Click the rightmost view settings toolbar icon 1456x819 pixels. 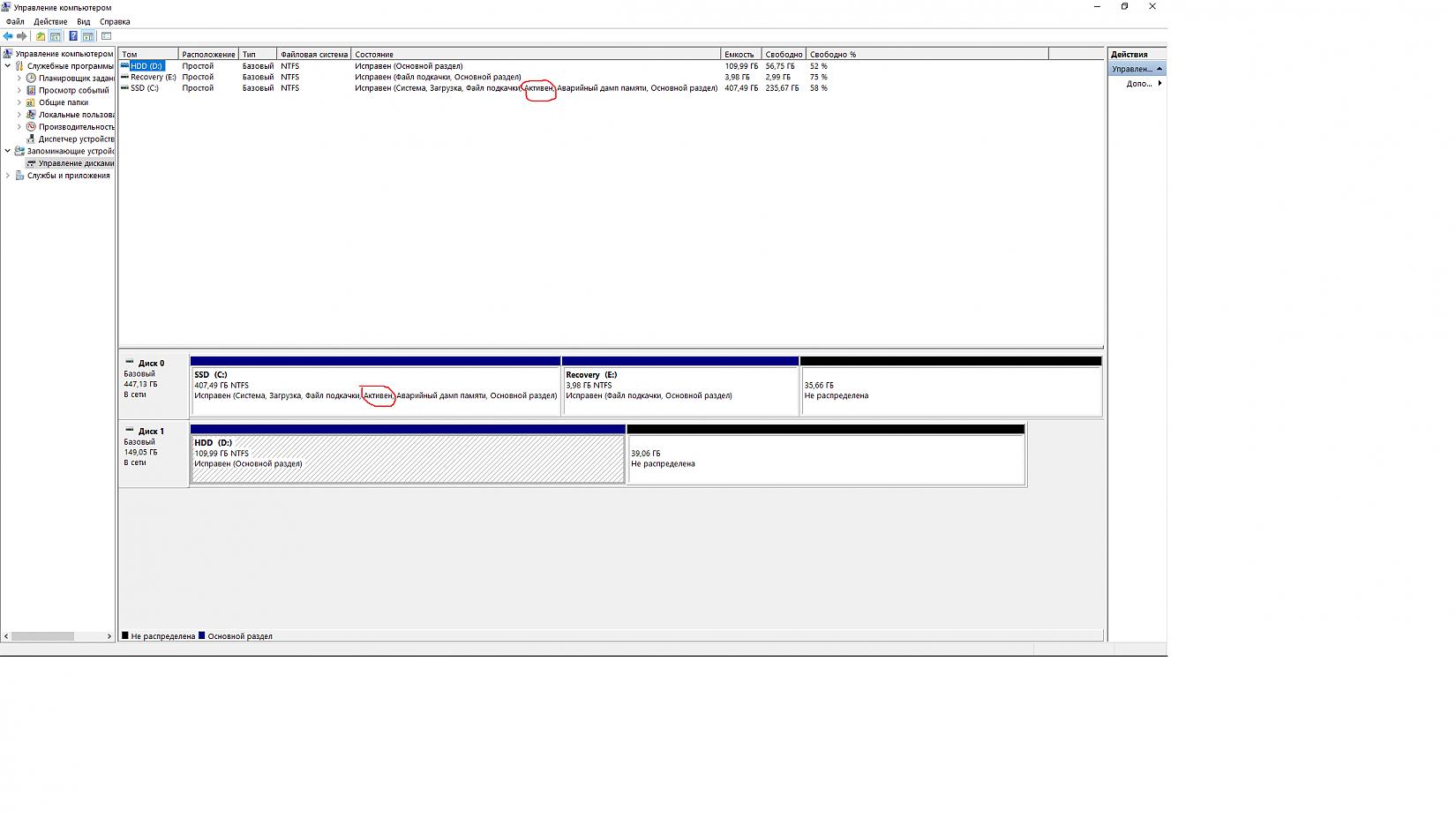click(107, 36)
